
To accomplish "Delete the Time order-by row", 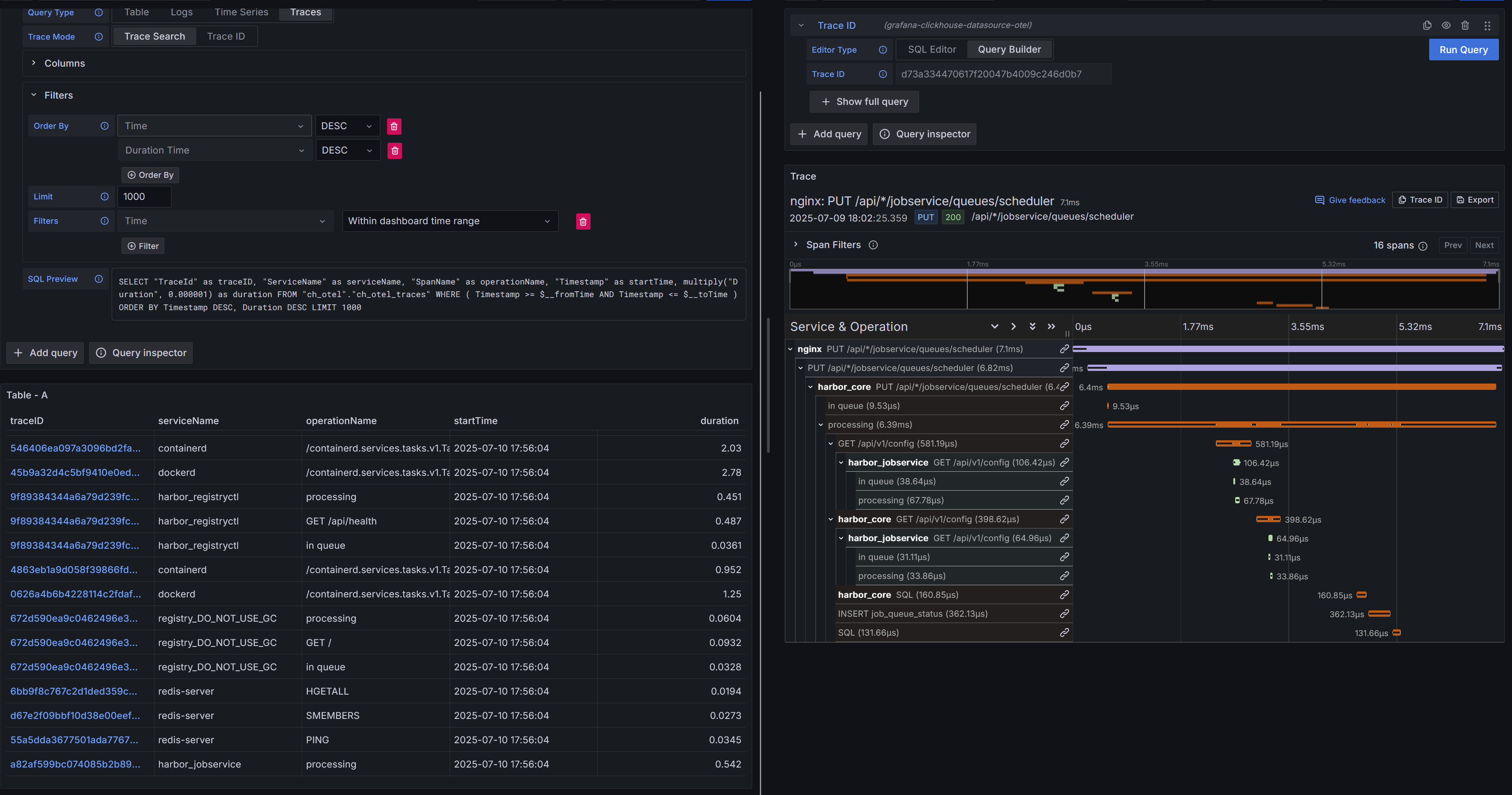I will 394,126.
